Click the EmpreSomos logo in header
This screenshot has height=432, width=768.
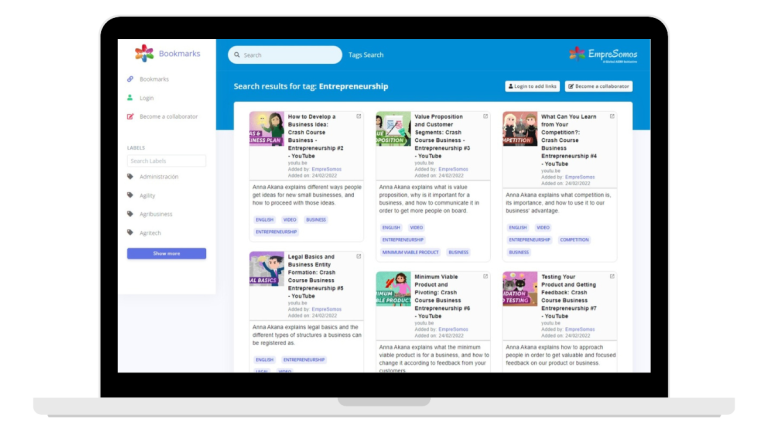[603, 54]
